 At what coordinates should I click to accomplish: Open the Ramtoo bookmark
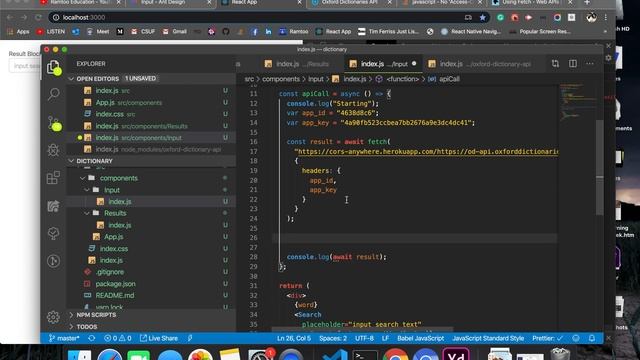point(294,31)
